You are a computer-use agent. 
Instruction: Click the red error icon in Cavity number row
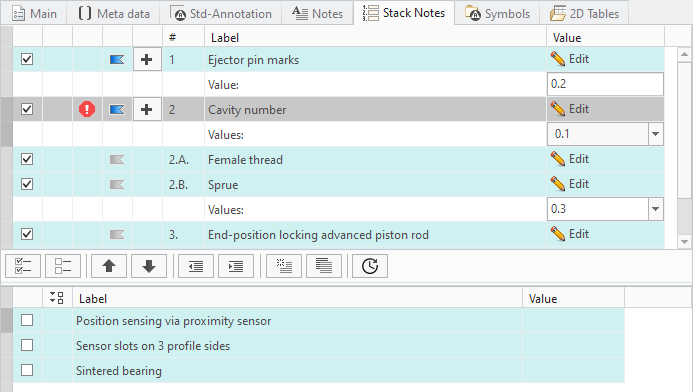[87, 109]
